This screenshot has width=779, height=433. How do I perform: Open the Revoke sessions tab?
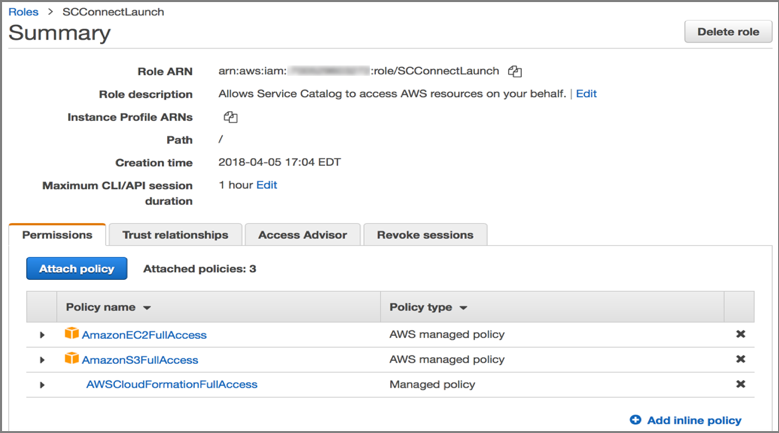click(425, 235)
